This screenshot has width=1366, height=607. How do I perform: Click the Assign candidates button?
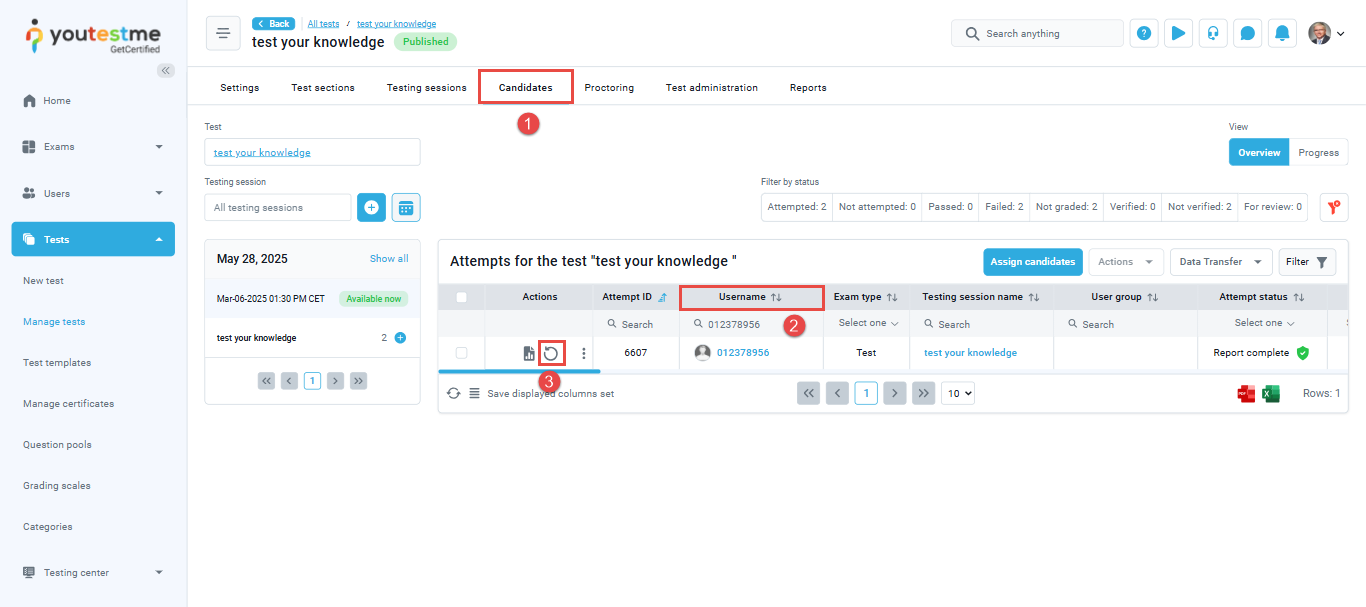(x=1032, y=262)
